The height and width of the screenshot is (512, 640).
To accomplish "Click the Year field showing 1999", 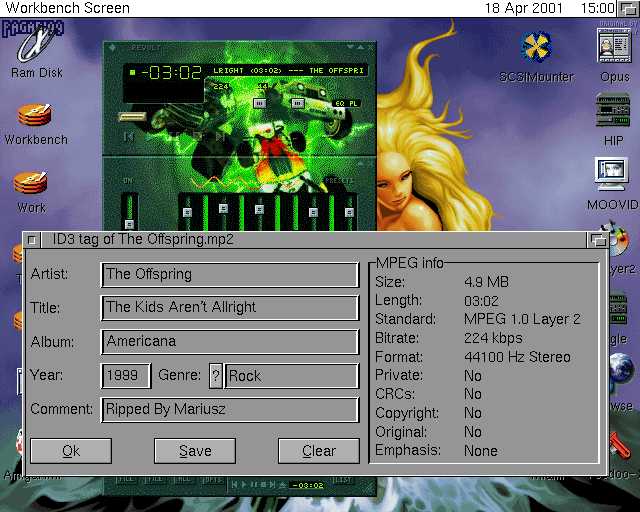I will [126, 376].
